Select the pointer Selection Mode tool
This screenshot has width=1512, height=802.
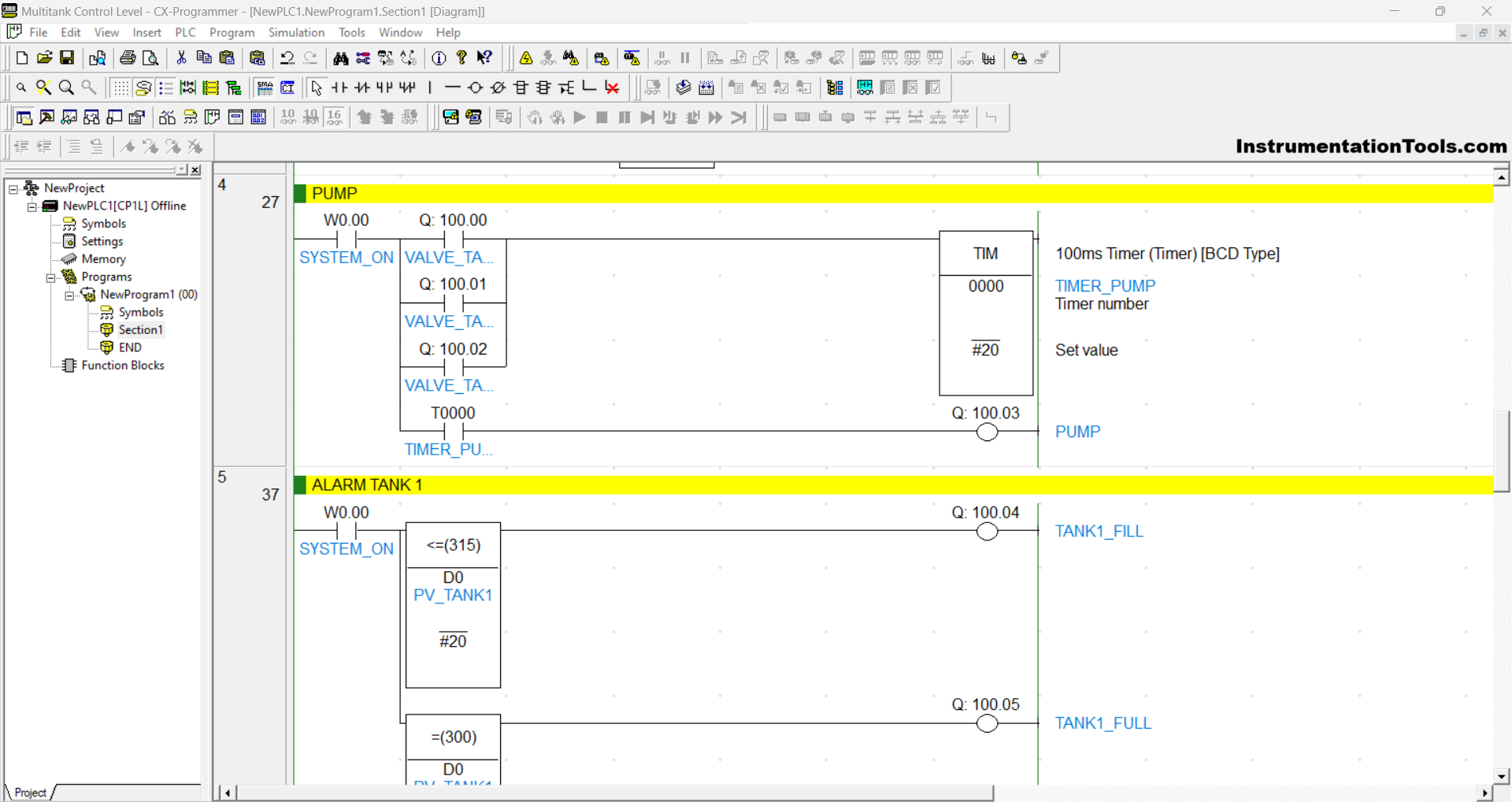pyautogui.click(x=317, y=87)
